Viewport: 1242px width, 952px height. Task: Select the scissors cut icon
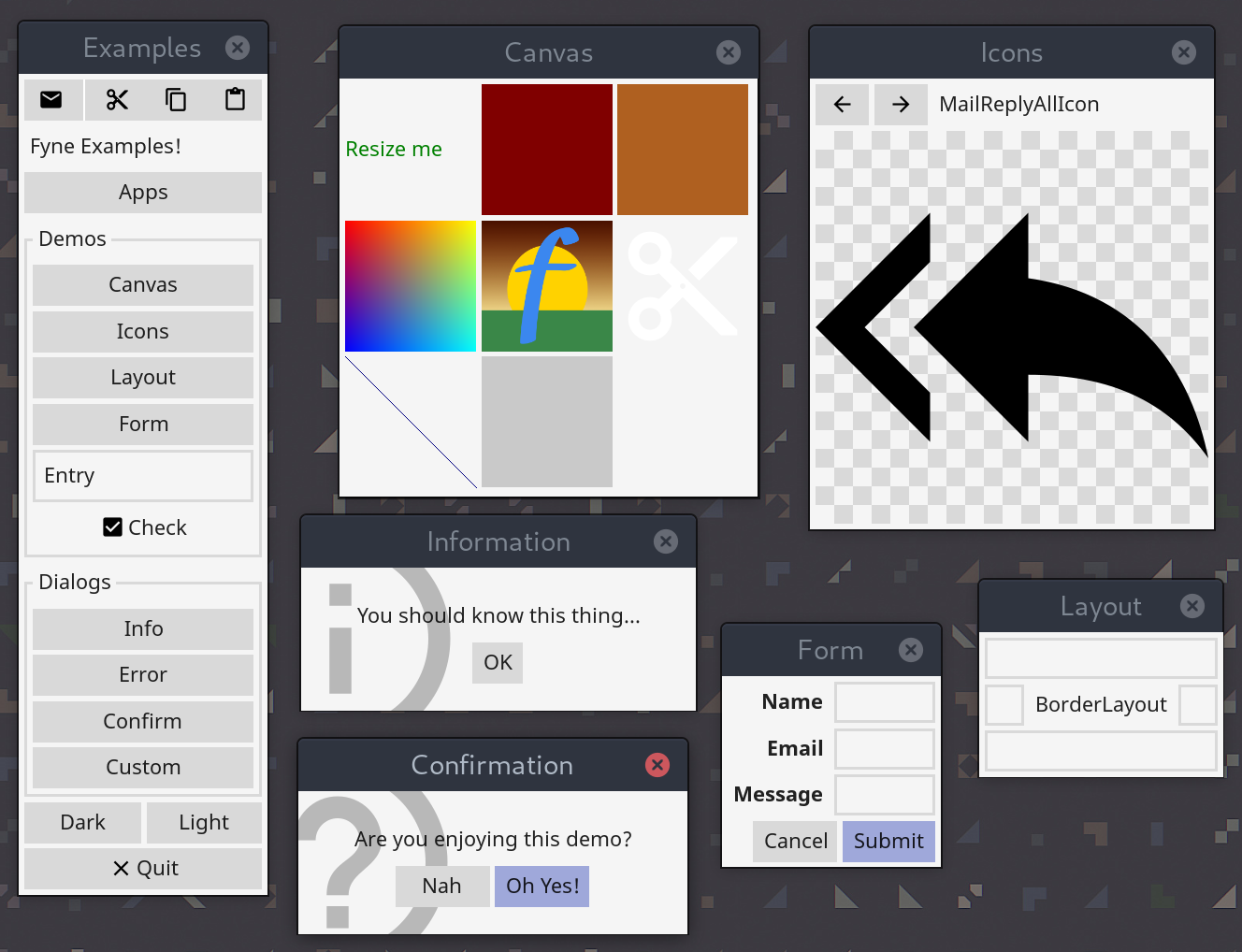point(117,100)
